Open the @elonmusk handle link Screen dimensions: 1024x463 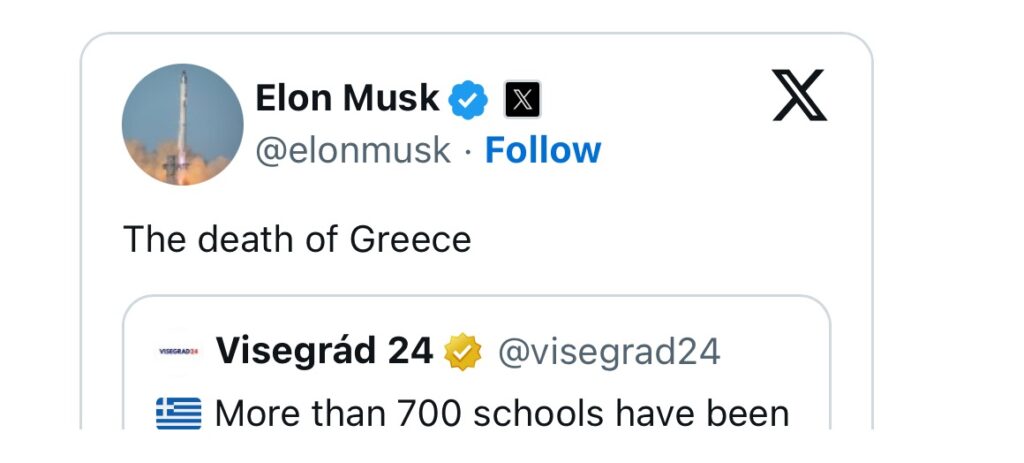[353, 151]
